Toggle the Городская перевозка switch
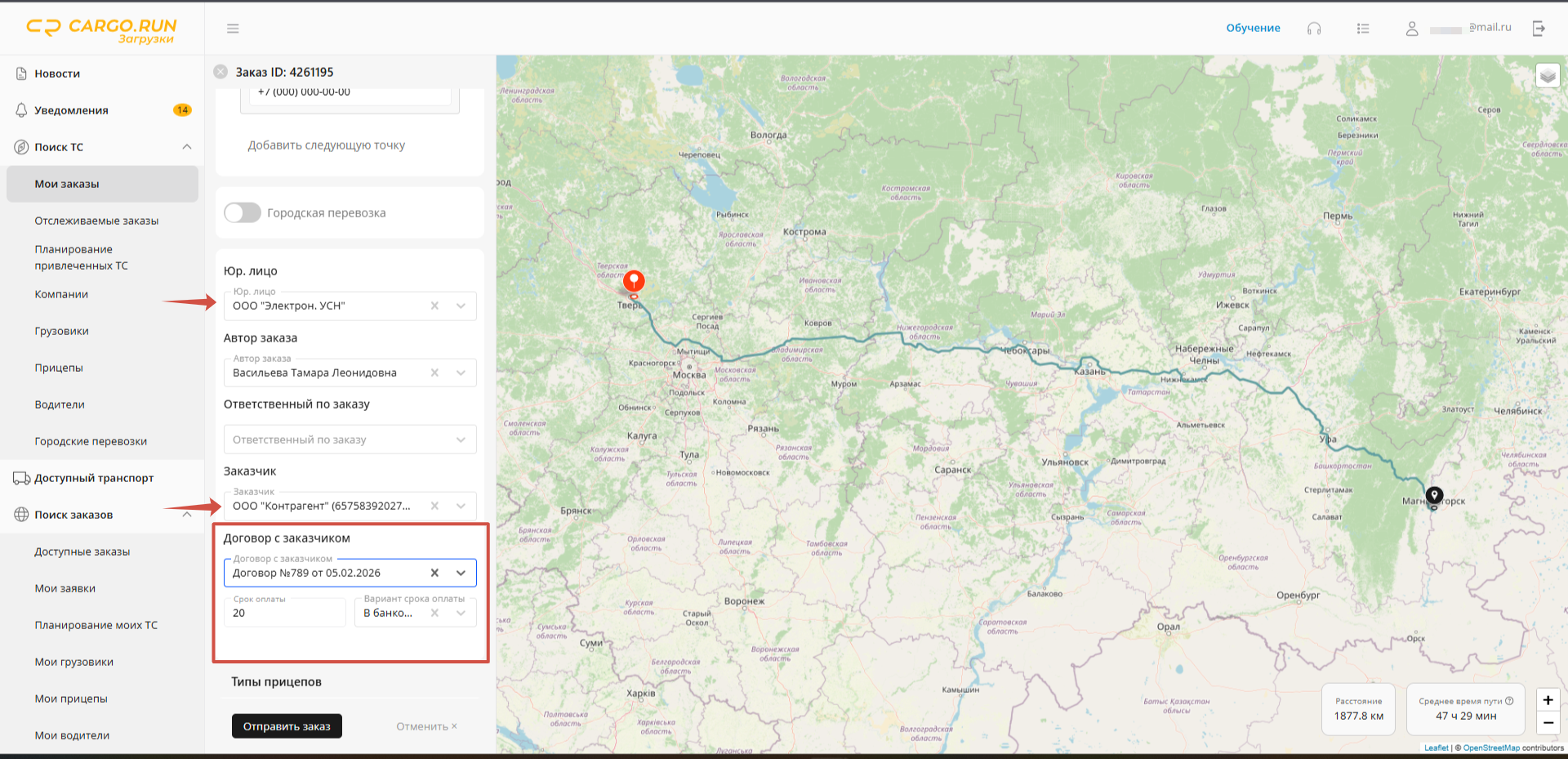Image resolution: width=1568 pixels, height=759 pixels. [x=243, y=212]
